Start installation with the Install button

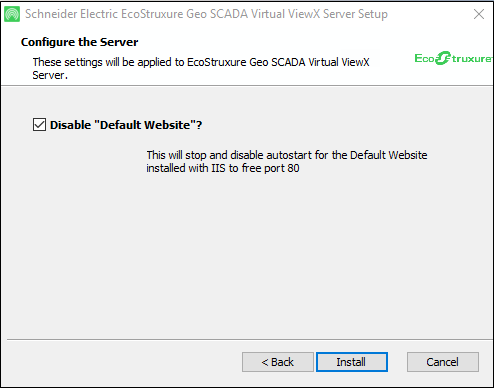click(352, 362)
